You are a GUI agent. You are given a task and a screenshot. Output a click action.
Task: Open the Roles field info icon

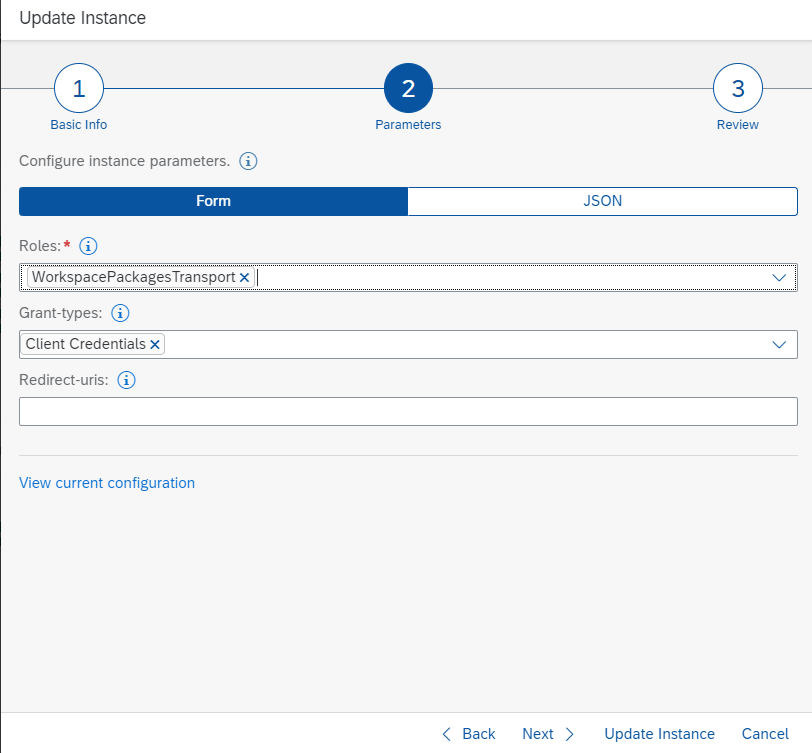point(88,246)
